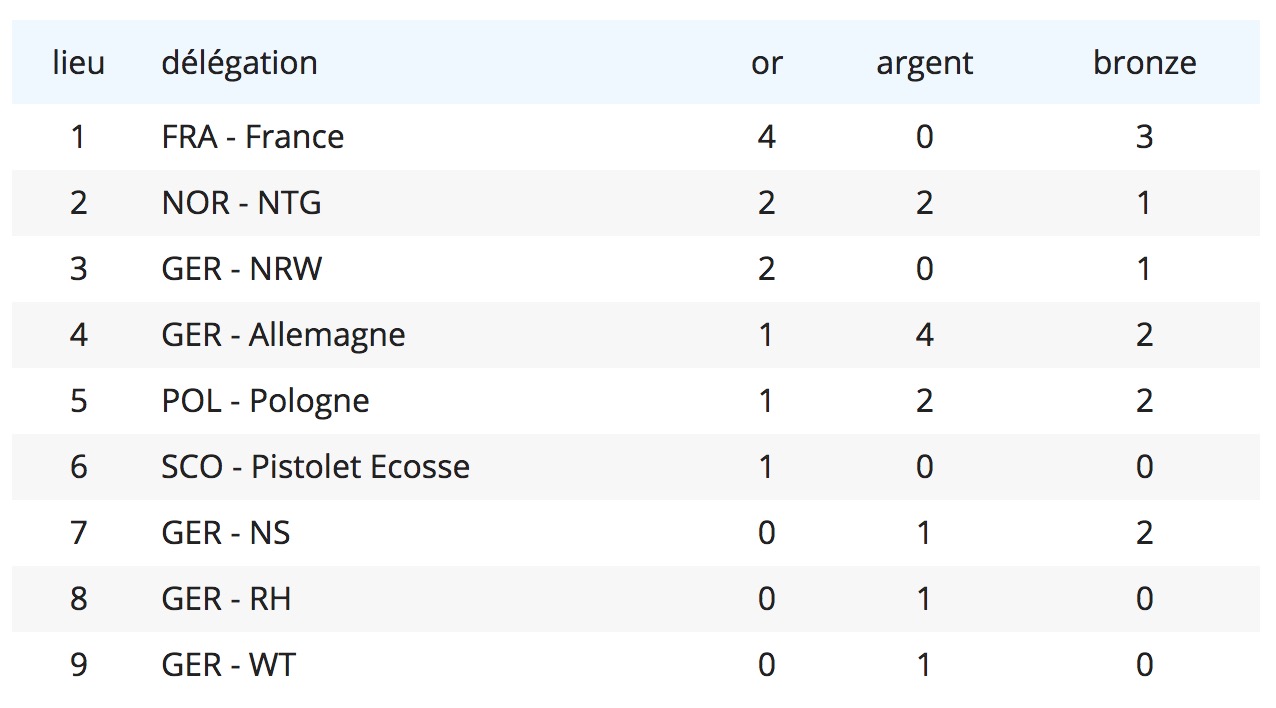
Task: Select the NOR - NTG delegation
Action: (x=241, y=203)
